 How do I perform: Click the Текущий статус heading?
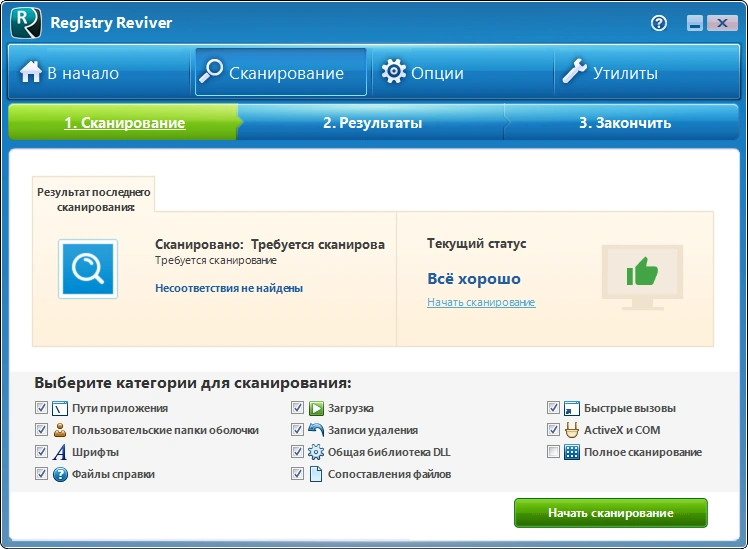pos(477,244)
